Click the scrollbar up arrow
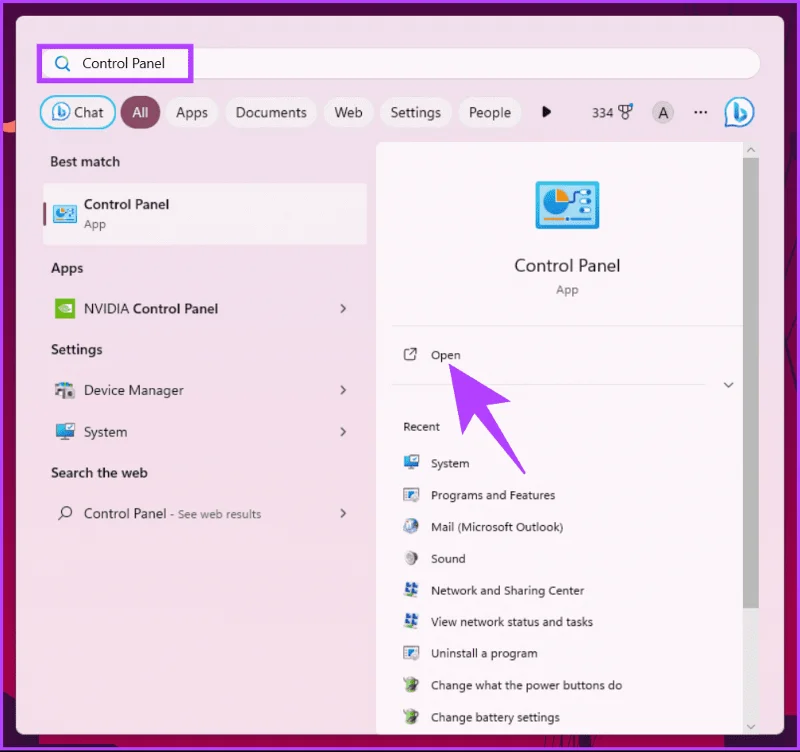Image resolution: width=800 pixels, height=752 pixels. [751, 150]
